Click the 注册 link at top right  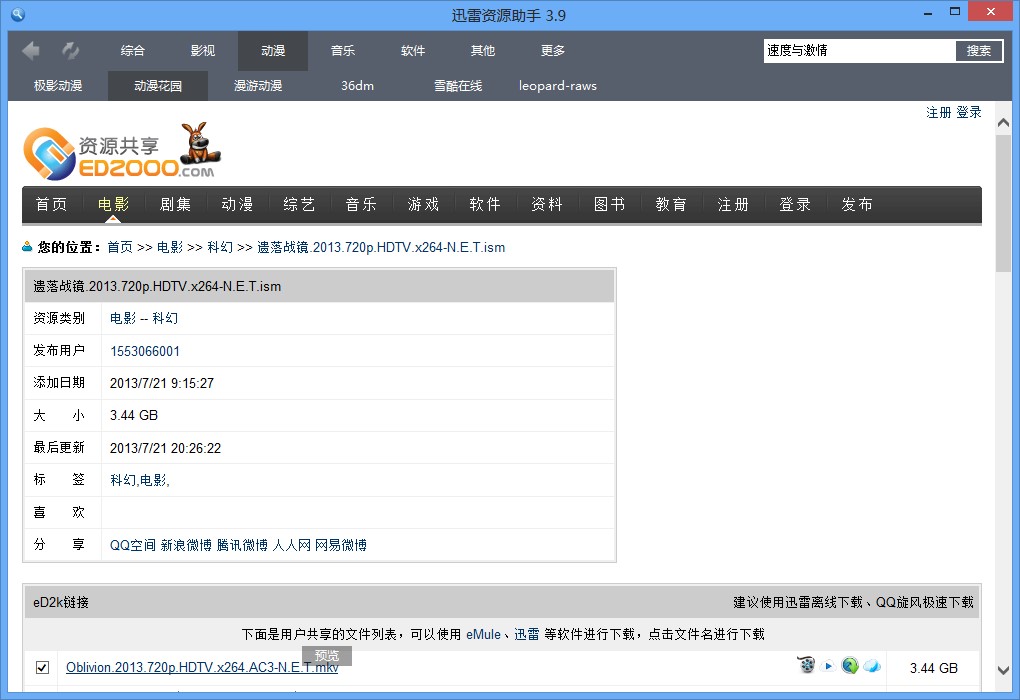(939, 113)
